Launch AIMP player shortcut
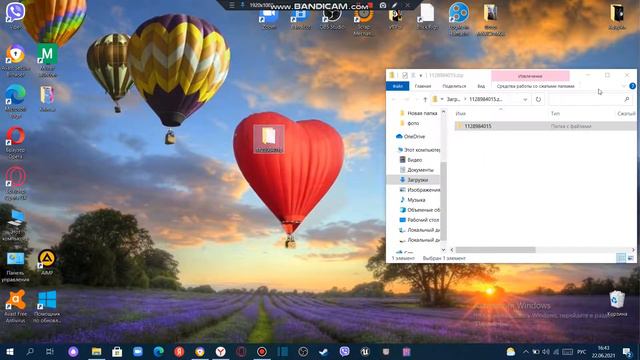 tap(47, 262)
